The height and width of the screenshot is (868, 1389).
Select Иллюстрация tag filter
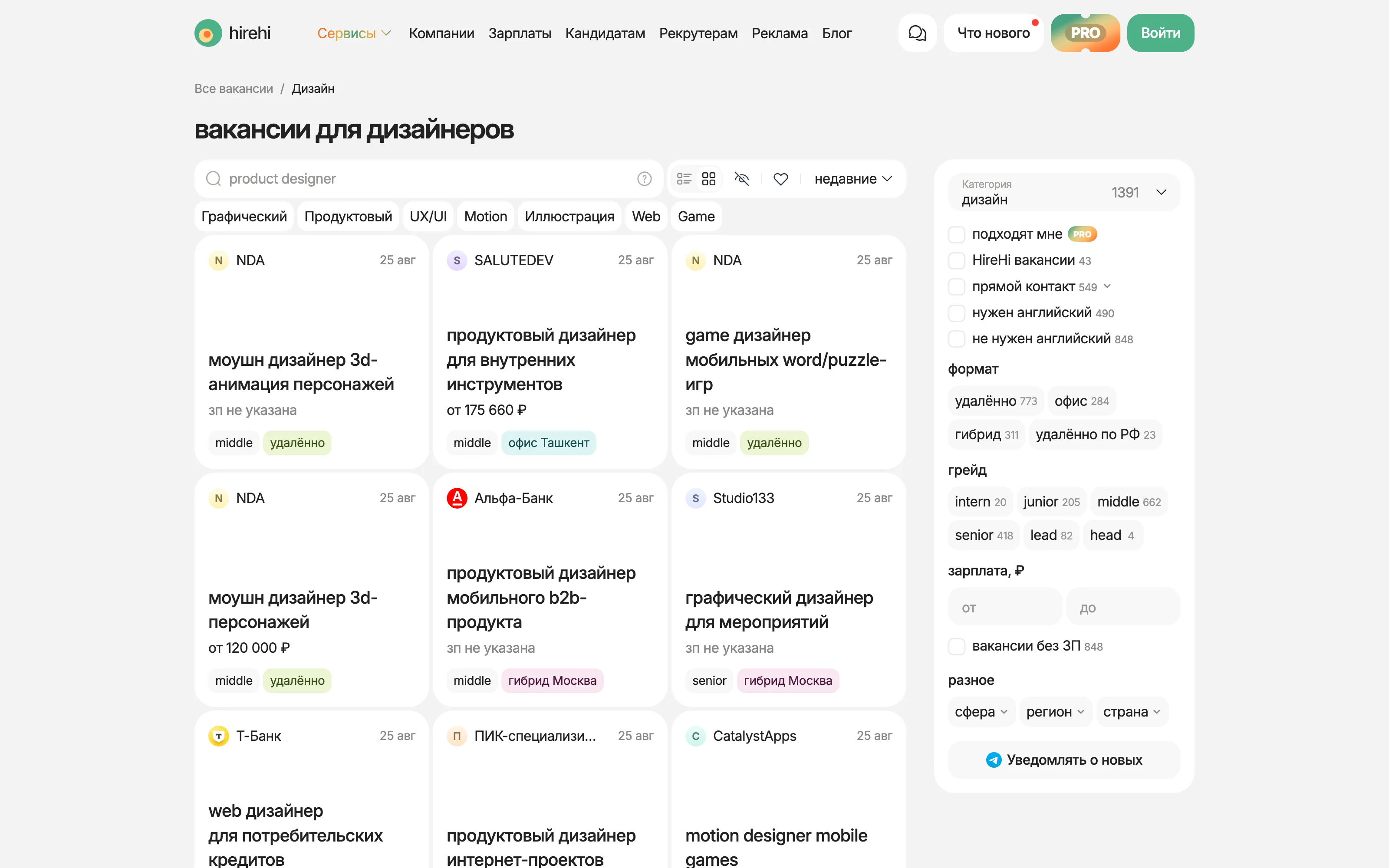coord(569,217)
